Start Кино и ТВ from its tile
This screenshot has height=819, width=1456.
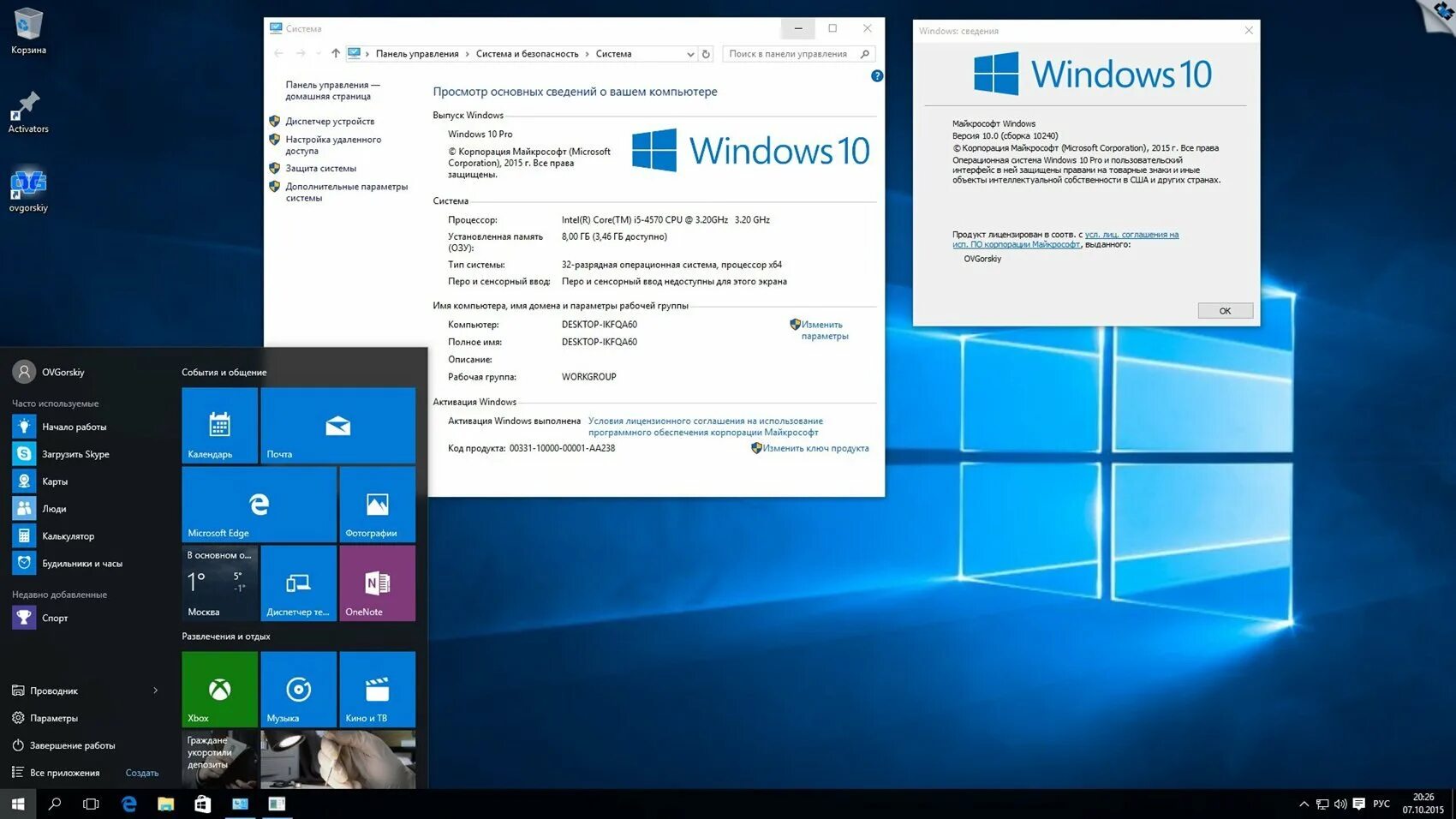[377, 688]
